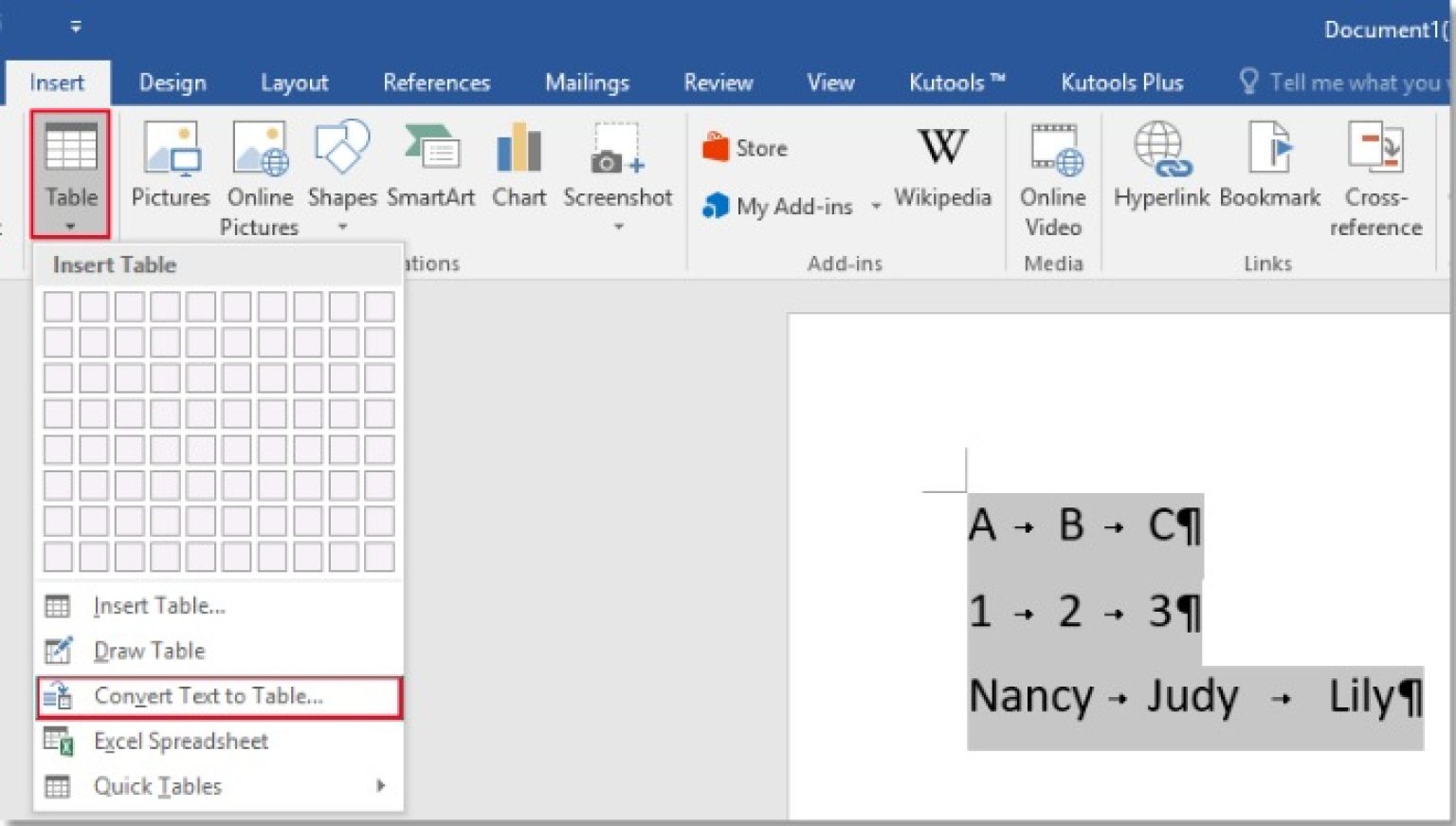Insert a Wikipedia reference
This screenshot has width=1456, height=826.
coord(941,171)
